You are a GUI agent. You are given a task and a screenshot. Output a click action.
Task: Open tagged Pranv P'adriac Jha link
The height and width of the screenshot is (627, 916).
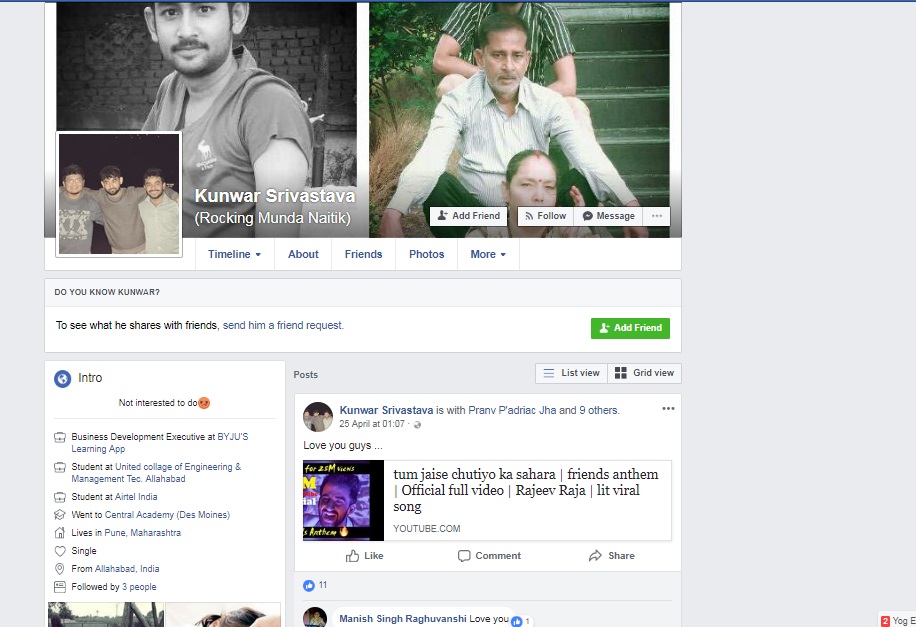tap(512, 410)
